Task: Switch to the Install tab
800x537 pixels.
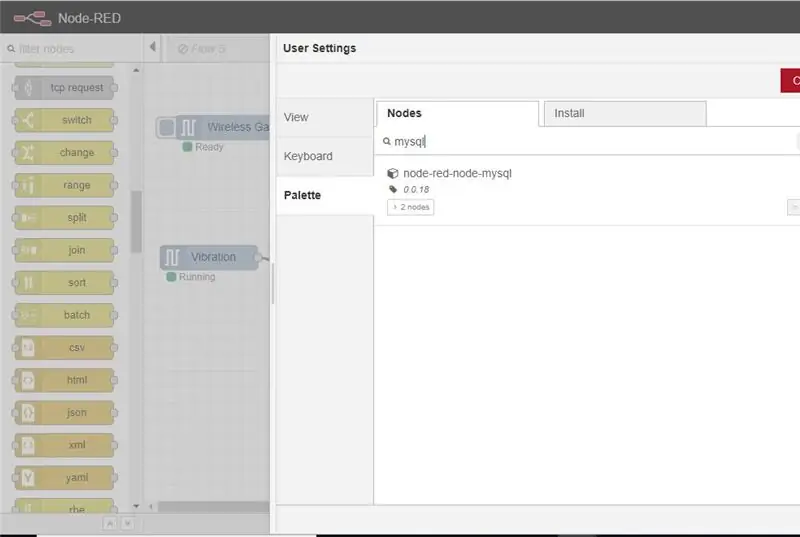Action: point(625,113)
